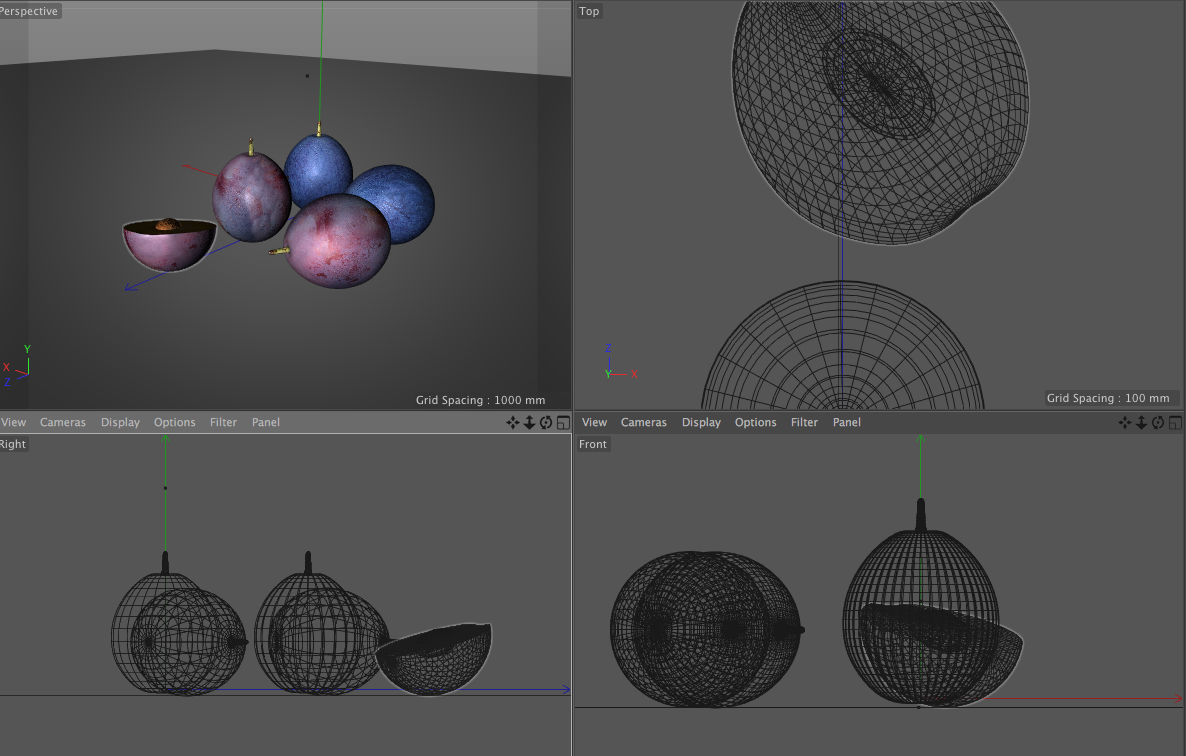Open the Filter menu in Front viewport

pos(804,423)
